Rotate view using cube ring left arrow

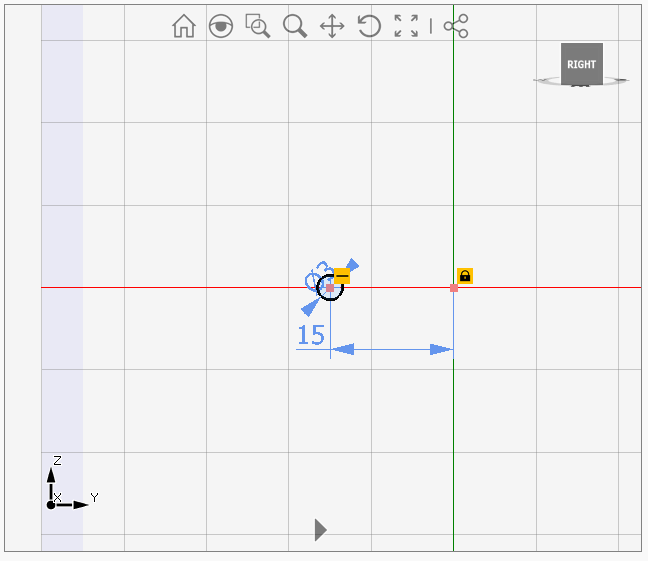(541, 80)
